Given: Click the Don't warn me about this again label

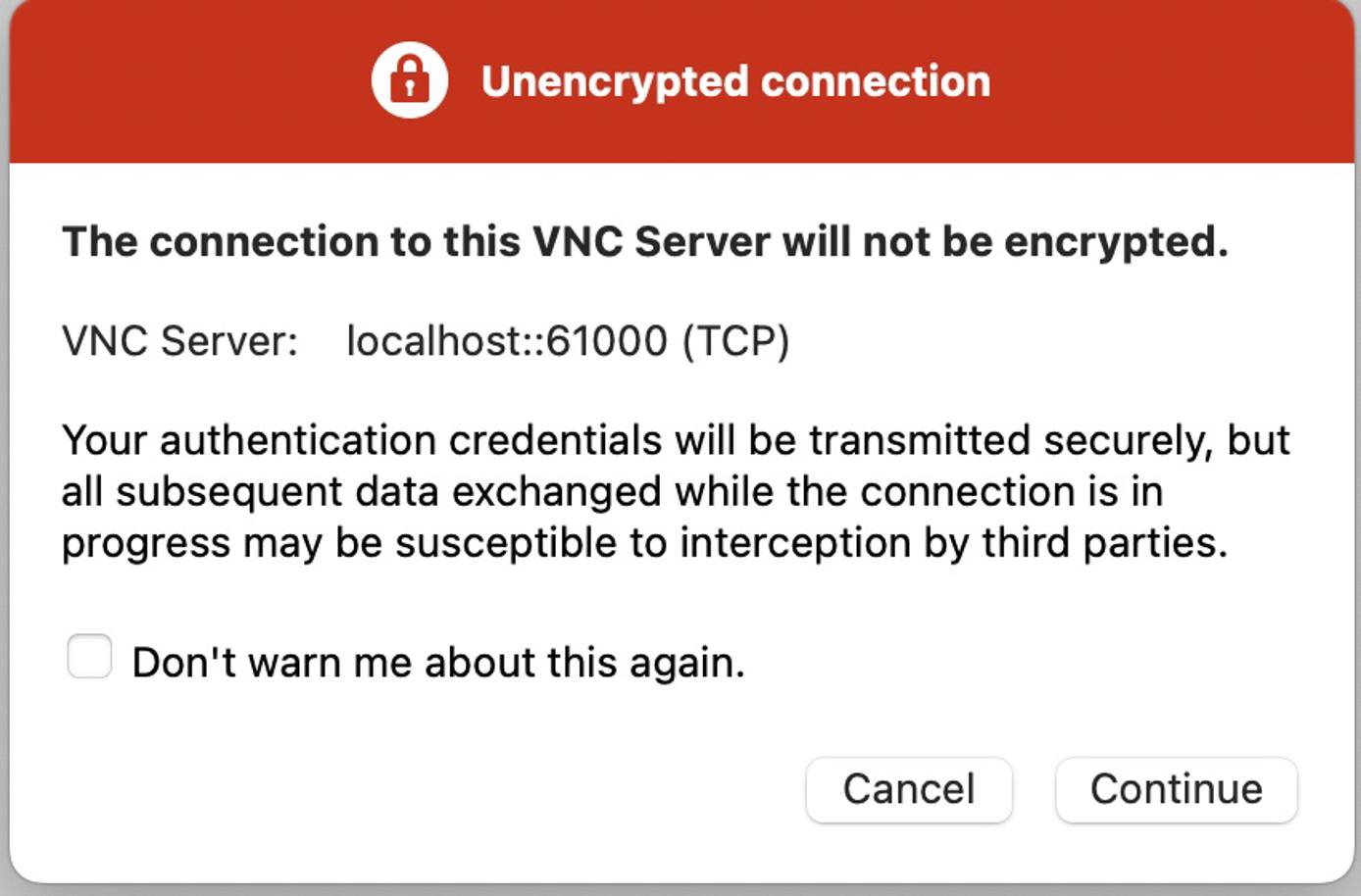Looking at the screenshot, I should point(440,662).
